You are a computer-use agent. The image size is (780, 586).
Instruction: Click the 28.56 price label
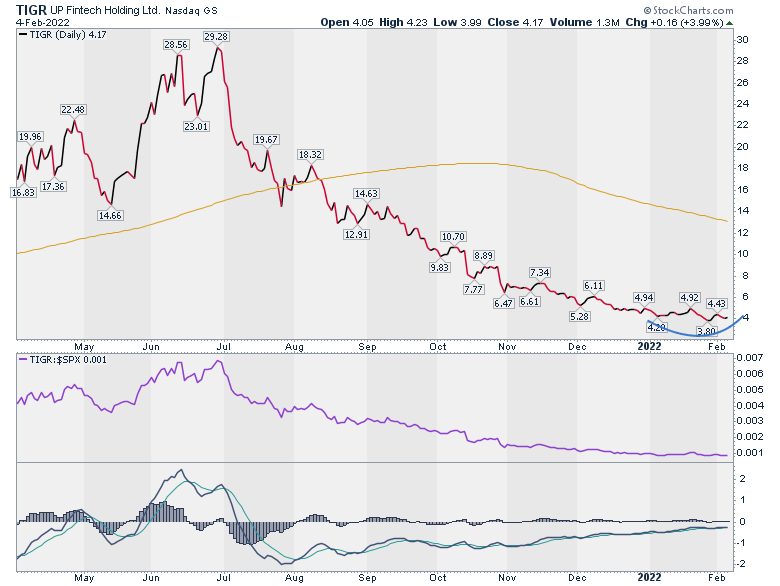176,45
